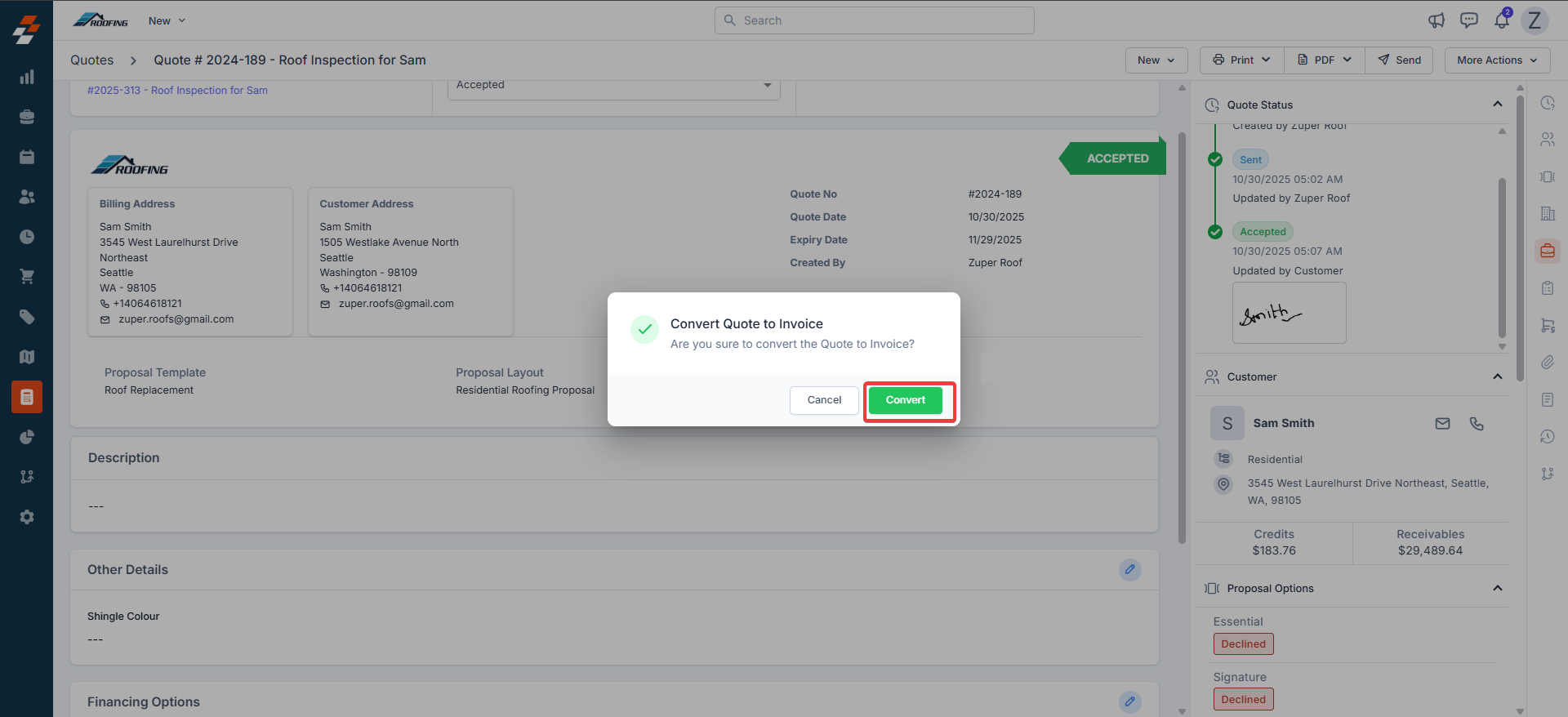Image resolution: width=1568 pixels, height=717 pixels.
Task: Open the reports pie chart sidebar icon
Action: tap(27, 437)
